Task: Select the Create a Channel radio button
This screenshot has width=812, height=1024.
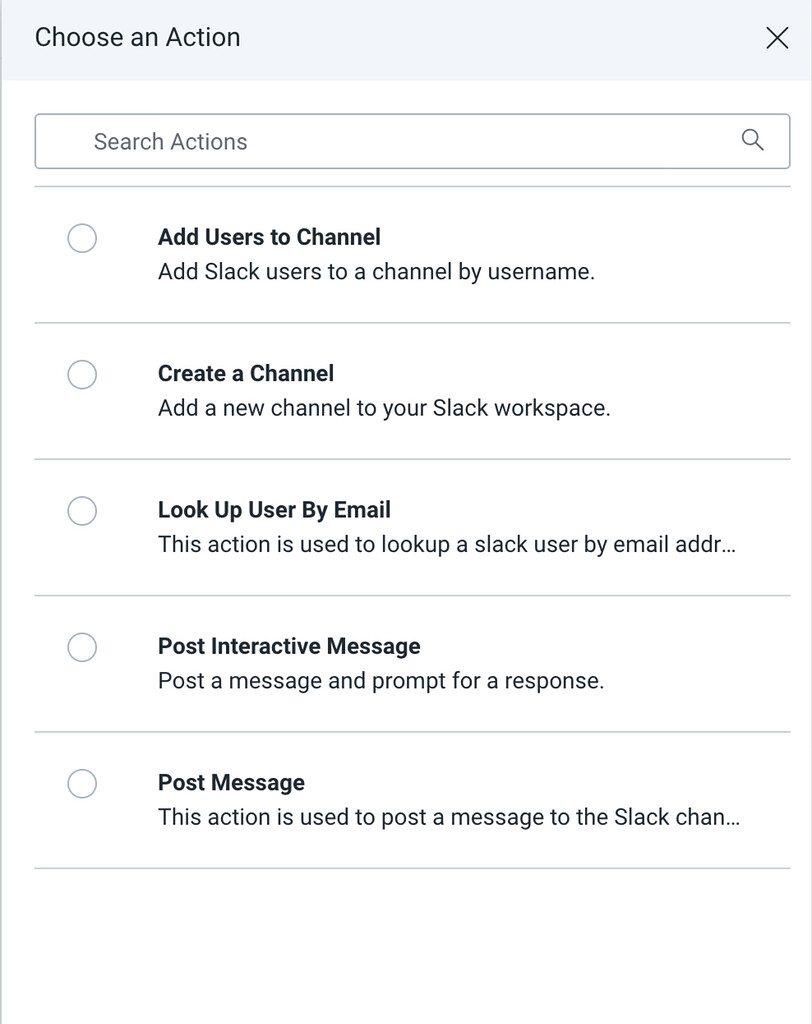Action: (82, 375)
